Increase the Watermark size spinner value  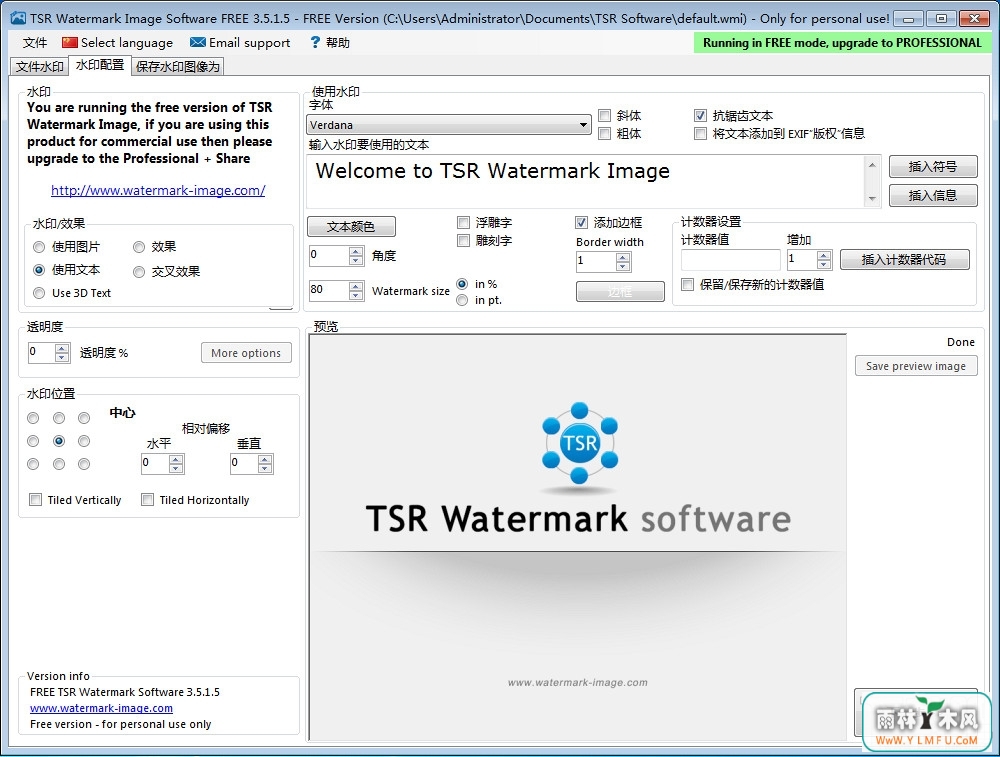[356, 286]
